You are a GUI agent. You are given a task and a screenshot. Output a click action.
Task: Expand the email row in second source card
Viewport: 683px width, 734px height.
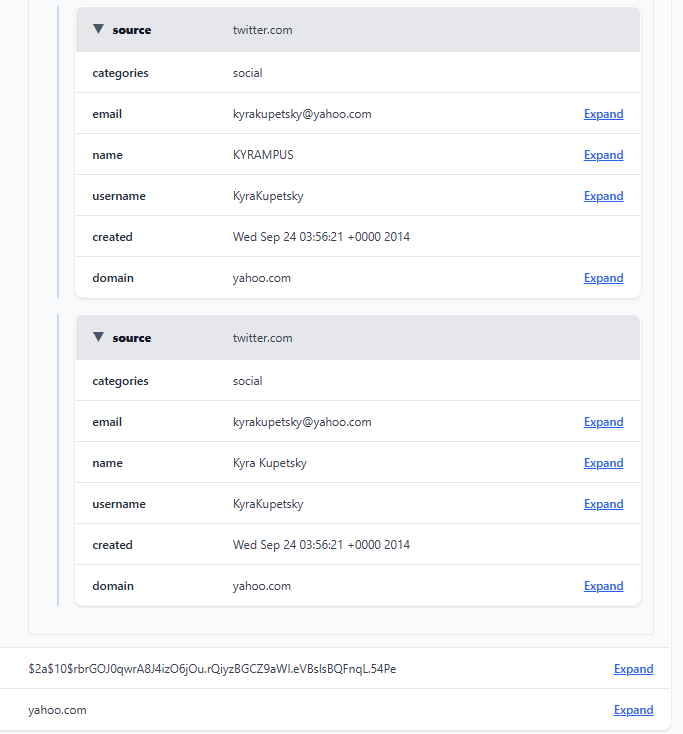(x=603, y=422)
